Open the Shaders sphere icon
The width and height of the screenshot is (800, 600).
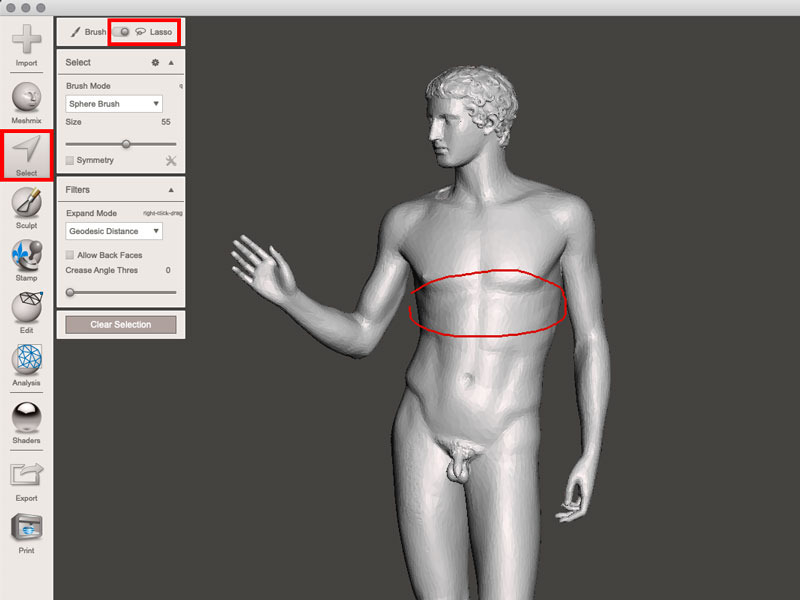tap(26, 415)
